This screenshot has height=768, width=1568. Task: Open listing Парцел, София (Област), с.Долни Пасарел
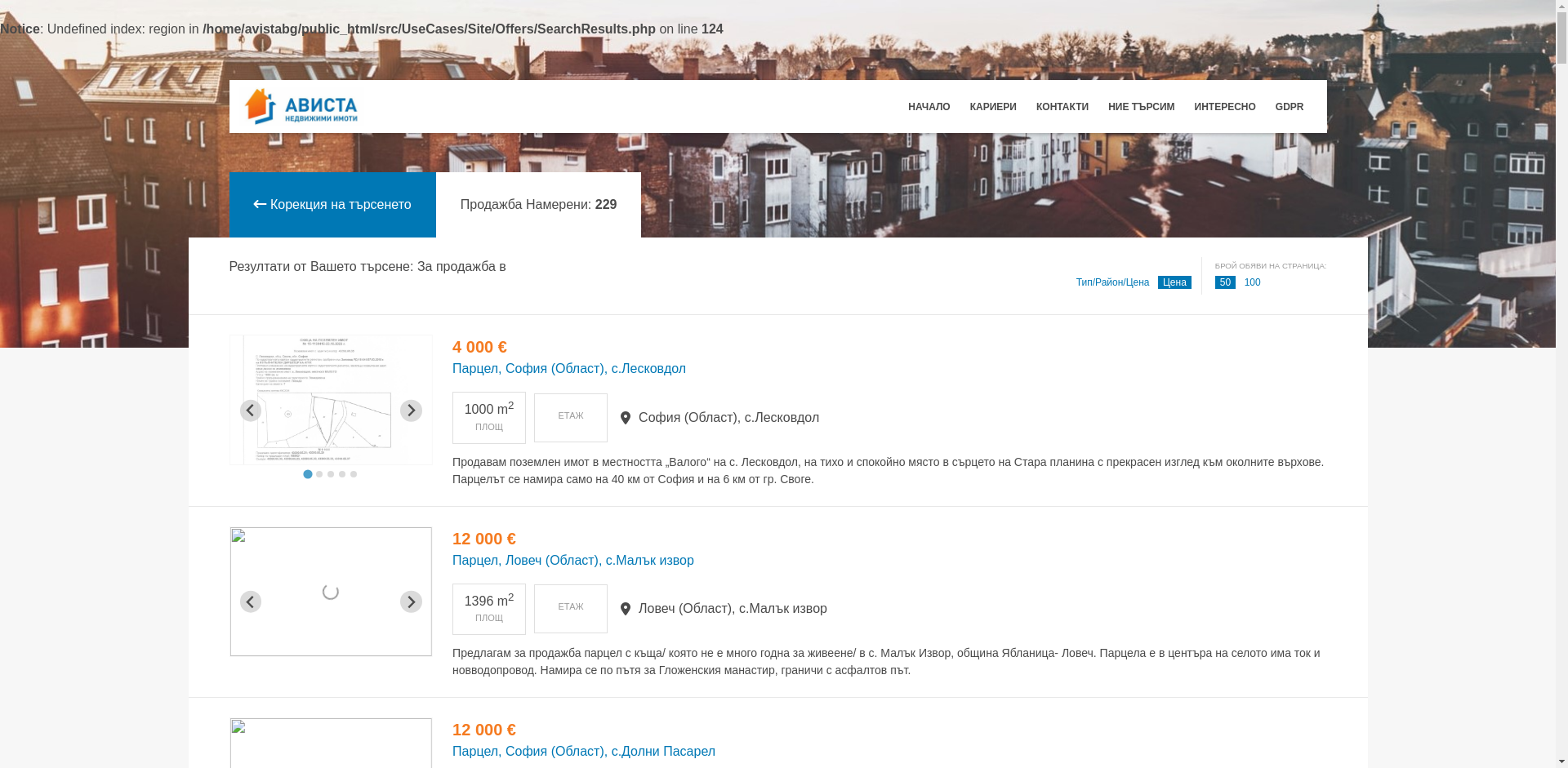pyautogui.click(x=583, y=752)
